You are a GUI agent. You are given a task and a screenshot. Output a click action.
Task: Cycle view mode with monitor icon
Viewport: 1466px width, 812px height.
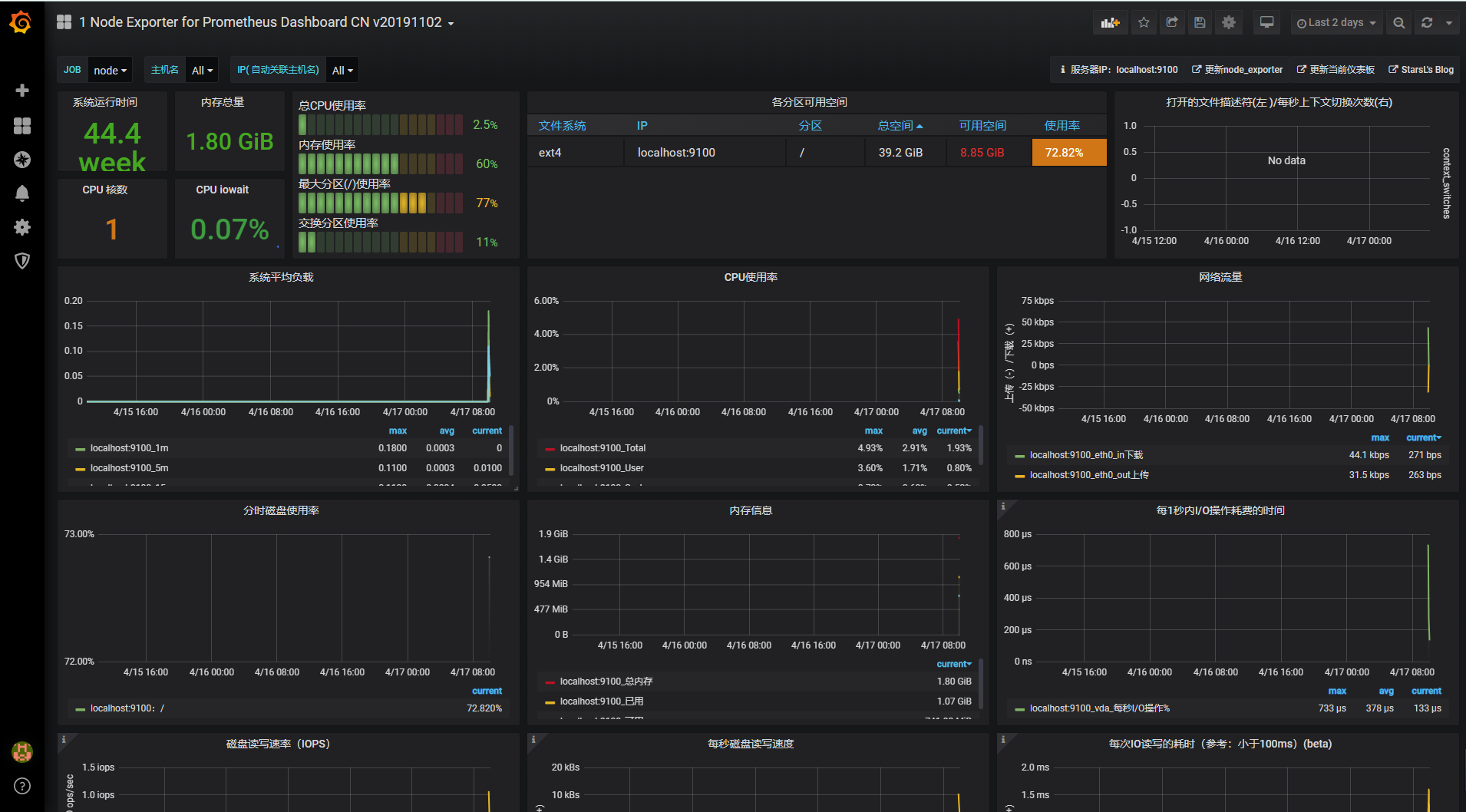click(x=1267, y=22)
